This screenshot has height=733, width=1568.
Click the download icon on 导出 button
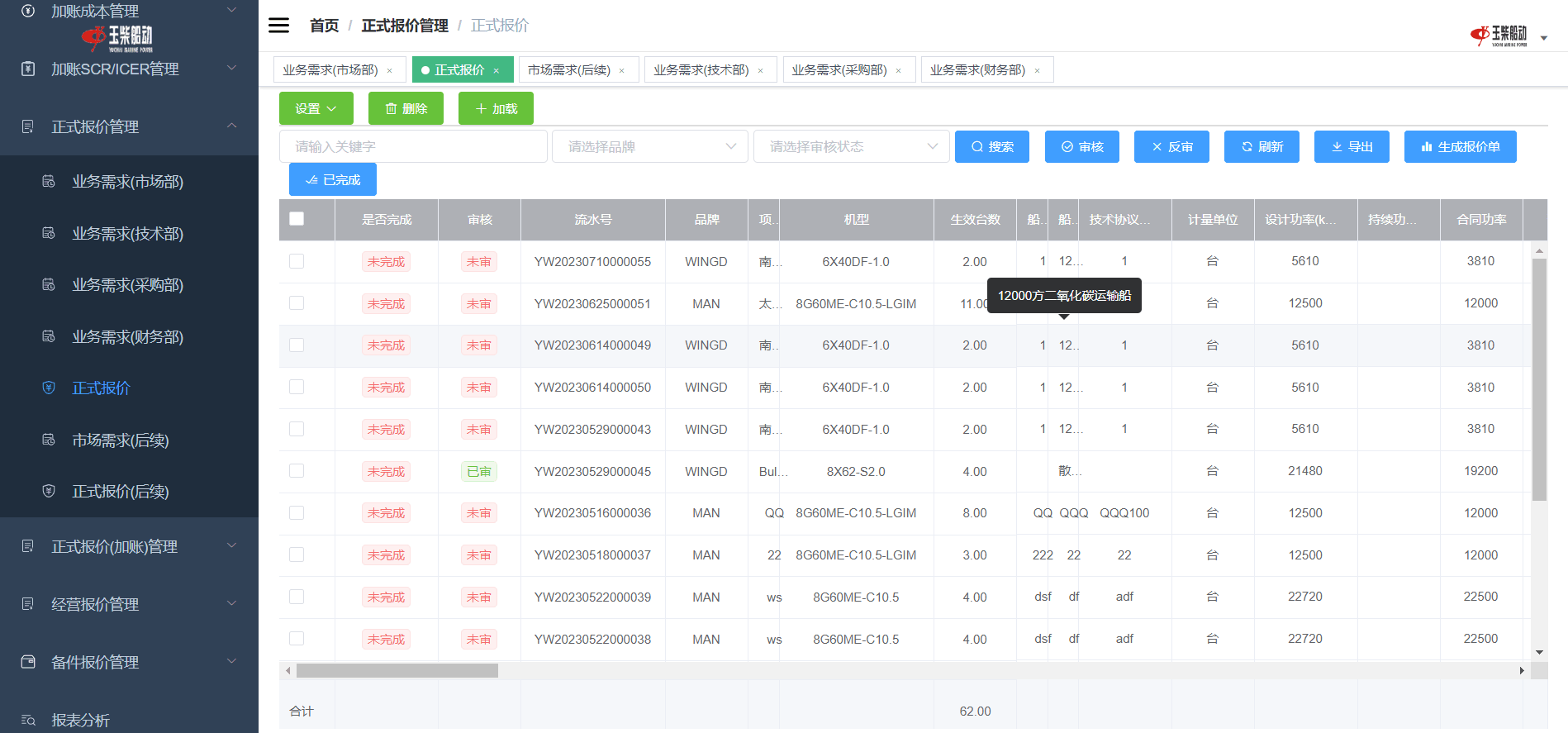point(1337,147)
